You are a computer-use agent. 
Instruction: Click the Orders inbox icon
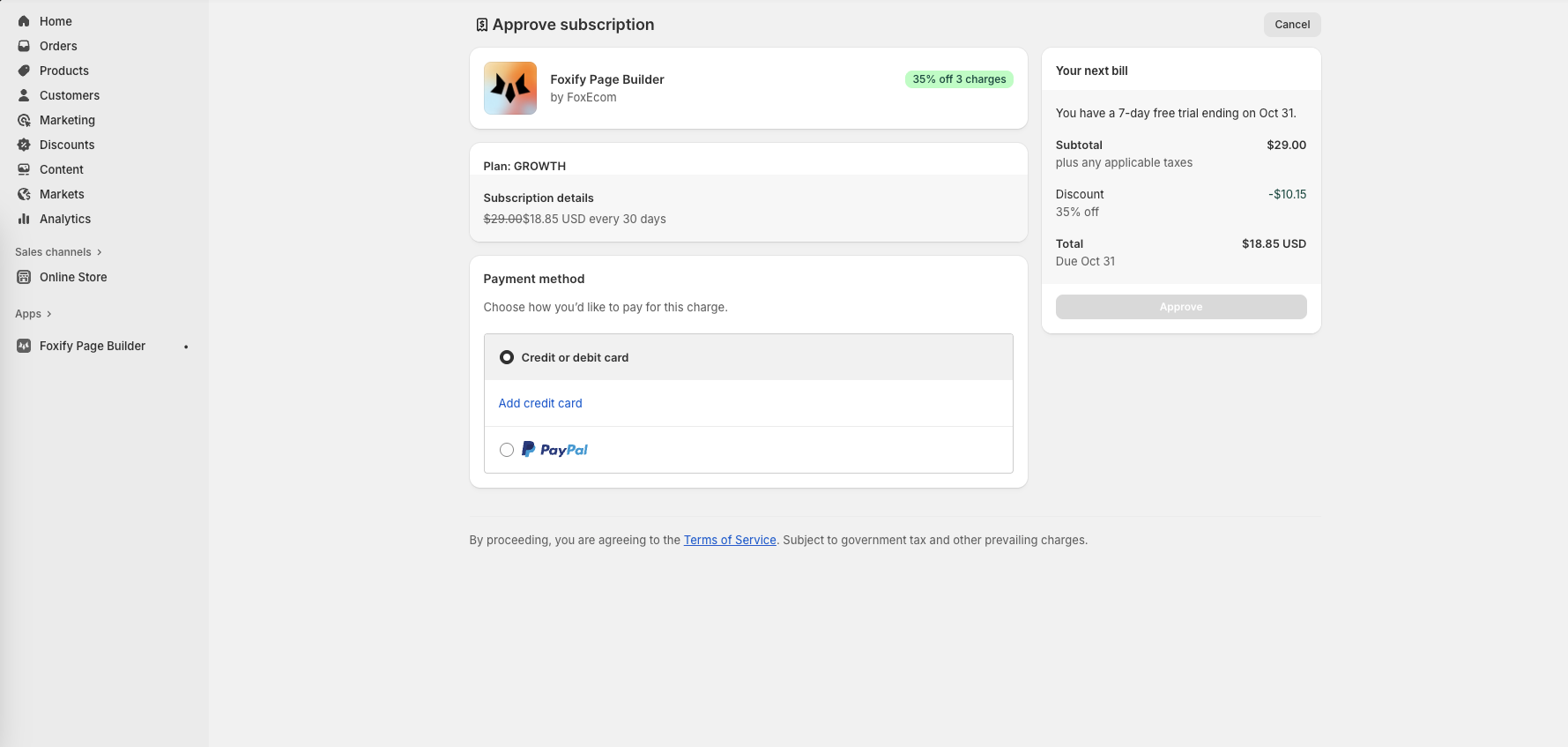[24, 46]
